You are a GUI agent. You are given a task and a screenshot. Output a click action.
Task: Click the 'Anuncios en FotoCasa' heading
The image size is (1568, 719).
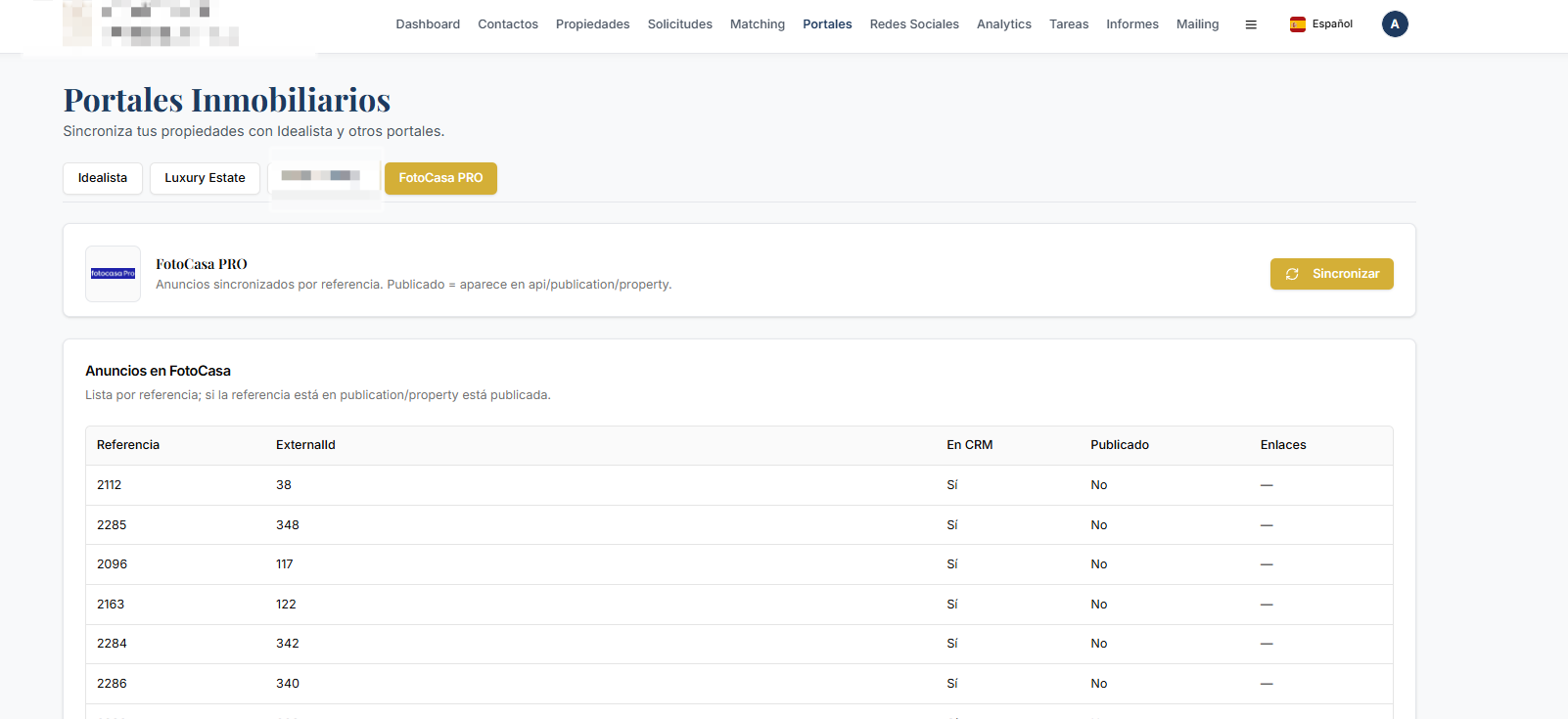point(158,371)
